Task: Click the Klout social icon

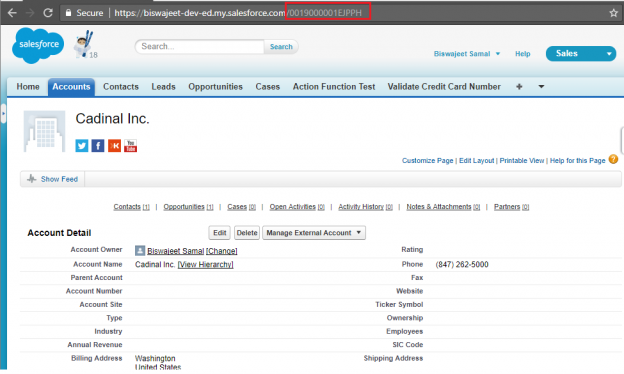Action: [x=114, y=146]
